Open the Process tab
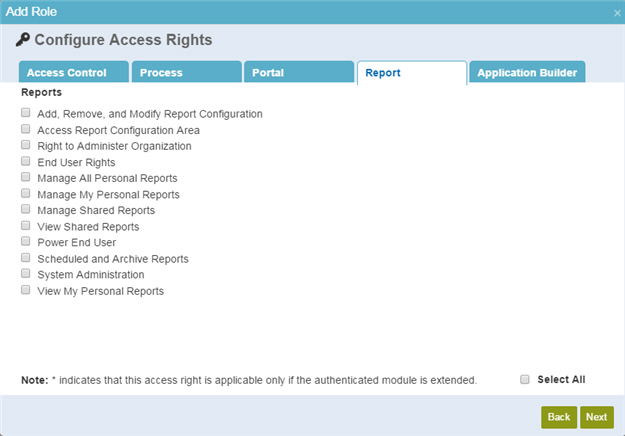The height and width of the screenshot is (436, 625). click(x=187, y=72)
